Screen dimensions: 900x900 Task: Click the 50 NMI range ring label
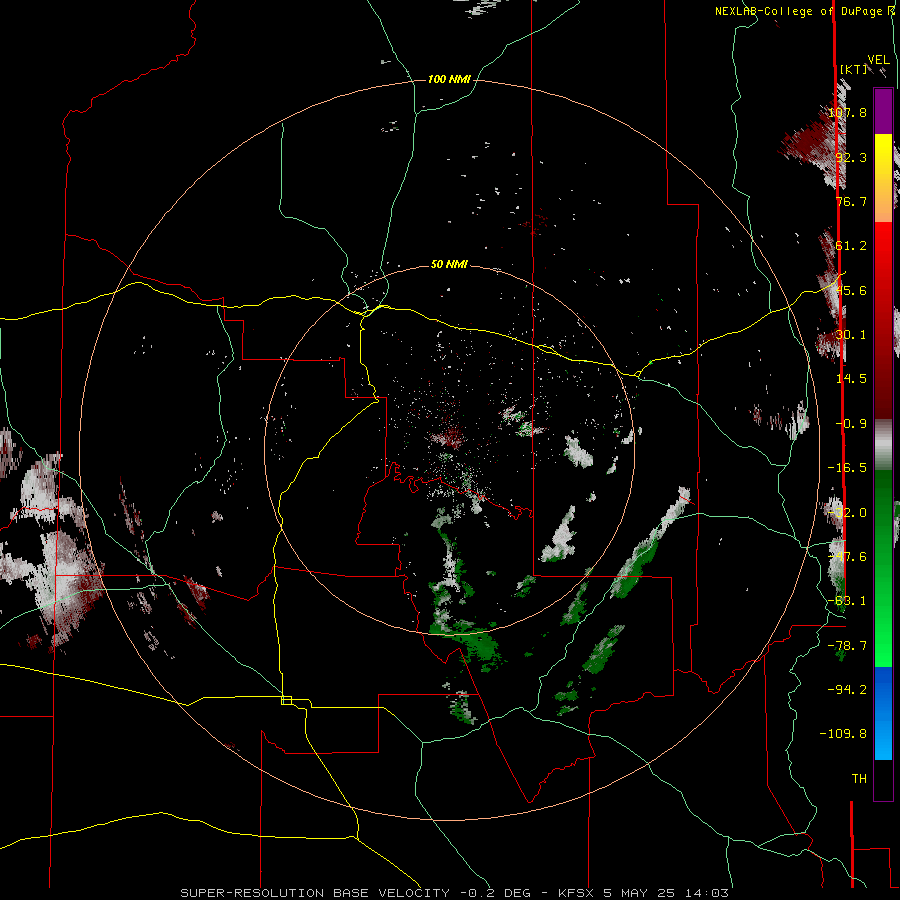pos(449,264)
